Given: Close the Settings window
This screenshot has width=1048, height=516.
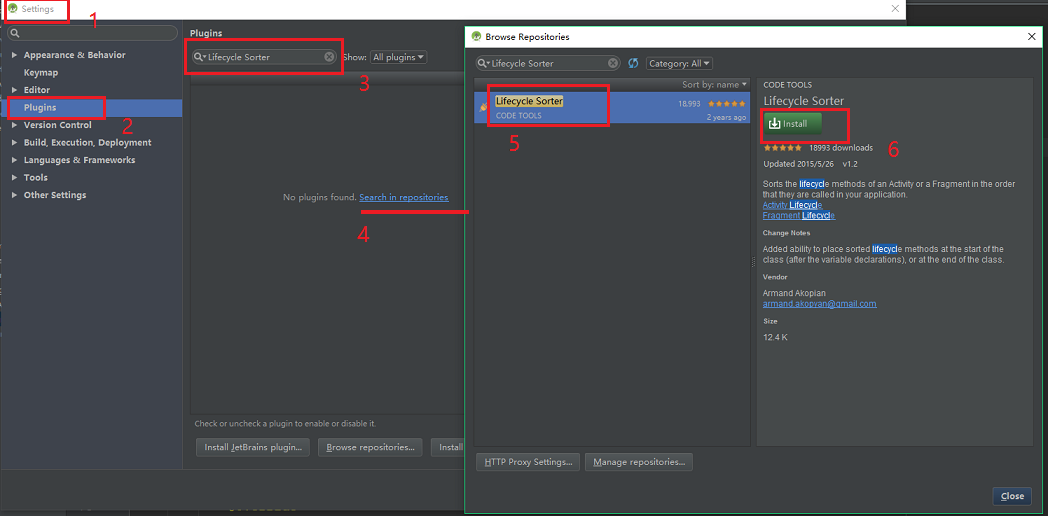Looking at the screenshot, I should pyautogui.click(x=895, y=9).
